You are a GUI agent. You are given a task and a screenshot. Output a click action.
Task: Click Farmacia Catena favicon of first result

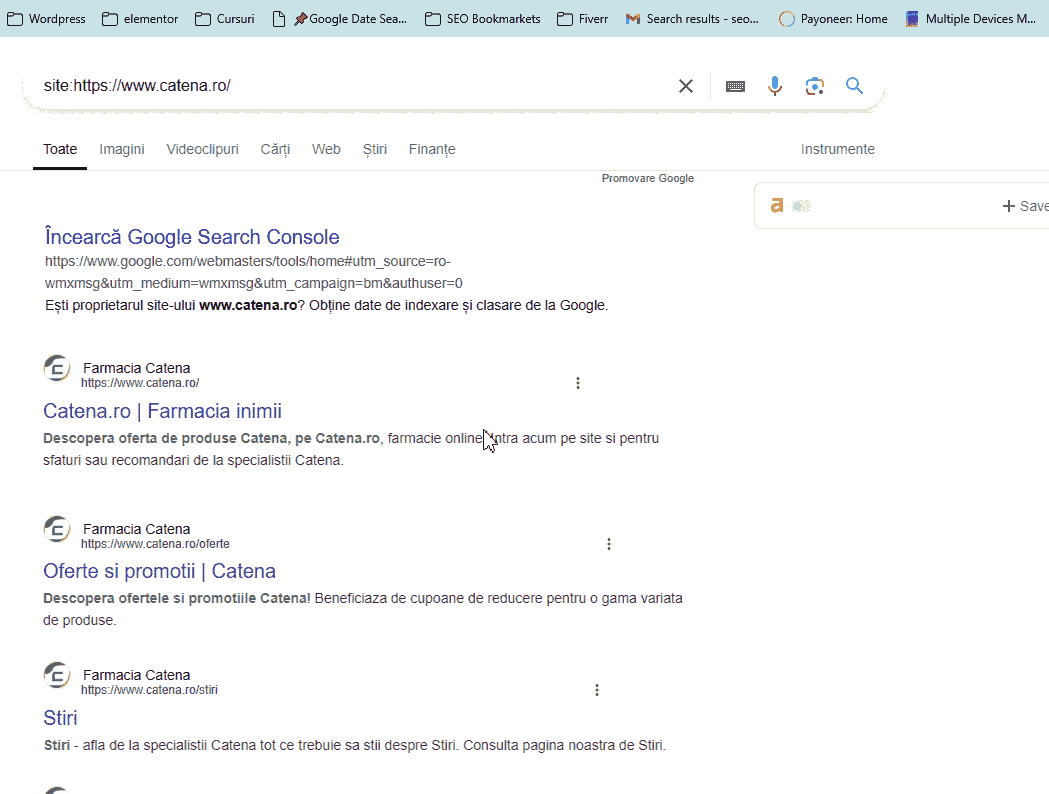pos(57,368)
